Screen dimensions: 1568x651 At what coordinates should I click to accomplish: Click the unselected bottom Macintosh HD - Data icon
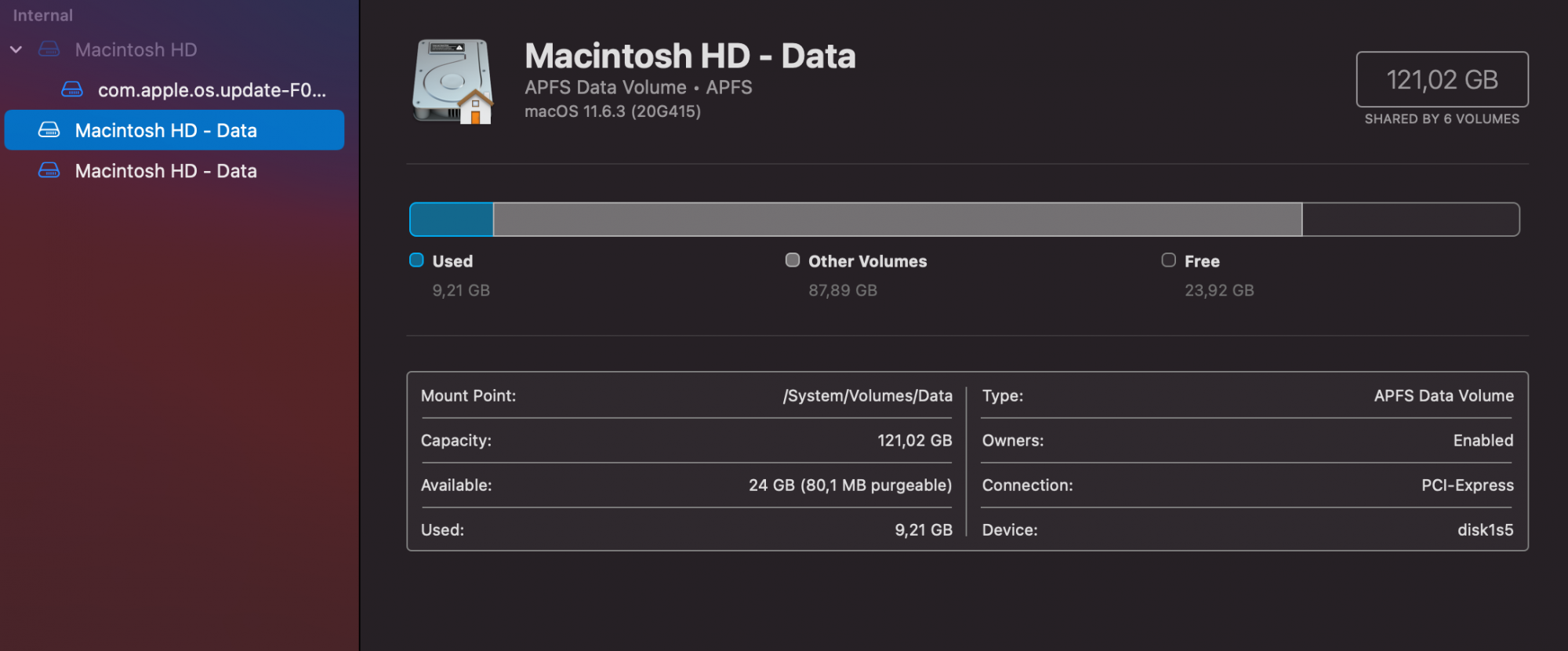[x=49, y=171]
